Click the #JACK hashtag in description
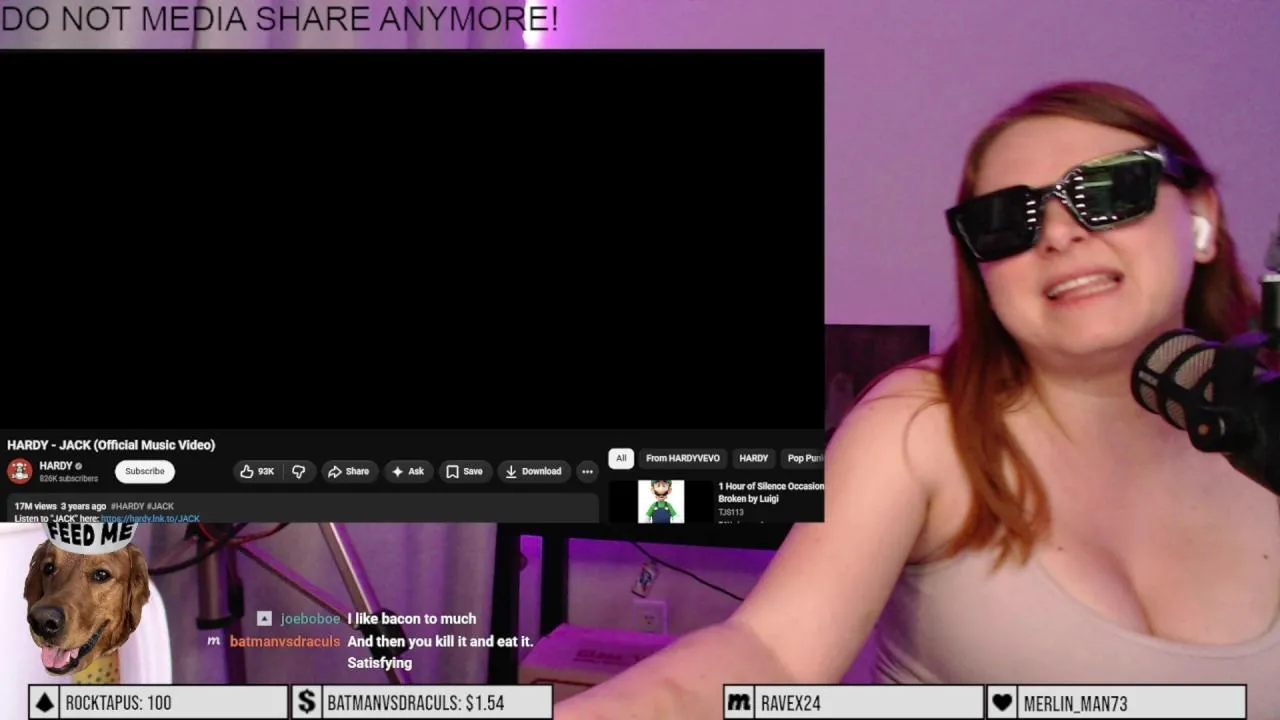The width and height of the screenshot is (1280, 720). click(160, 506)
